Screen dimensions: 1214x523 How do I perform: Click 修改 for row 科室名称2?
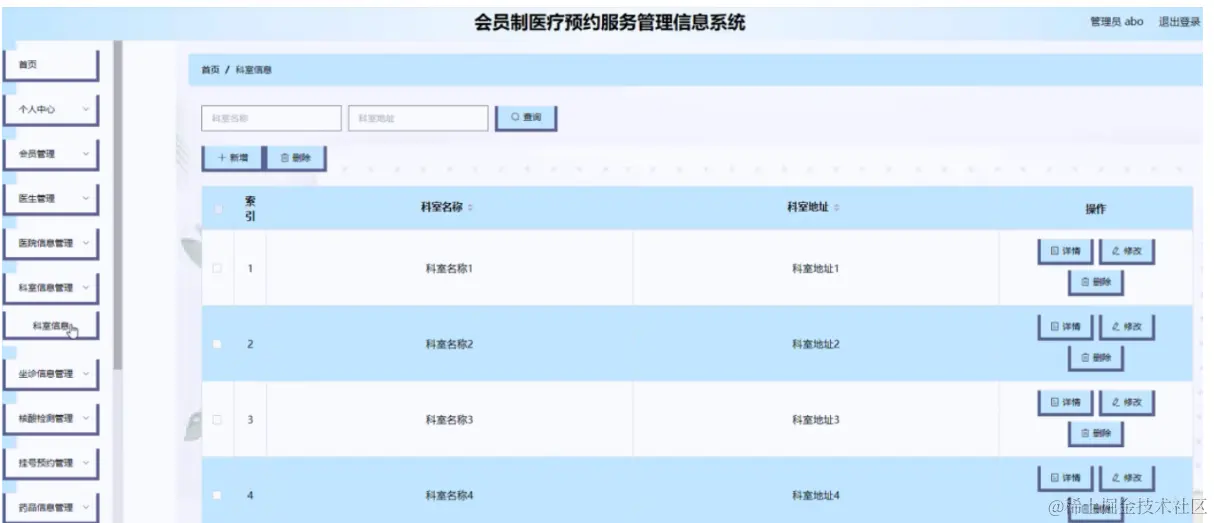(1127, 327)
